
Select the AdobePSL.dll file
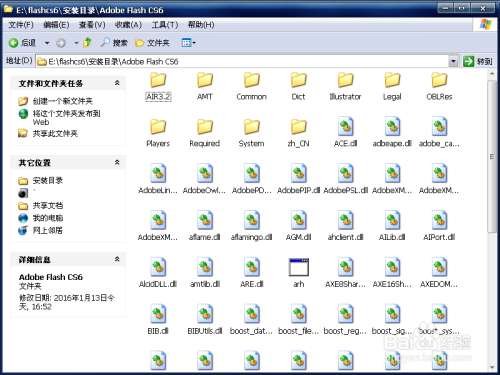[346, 179]
